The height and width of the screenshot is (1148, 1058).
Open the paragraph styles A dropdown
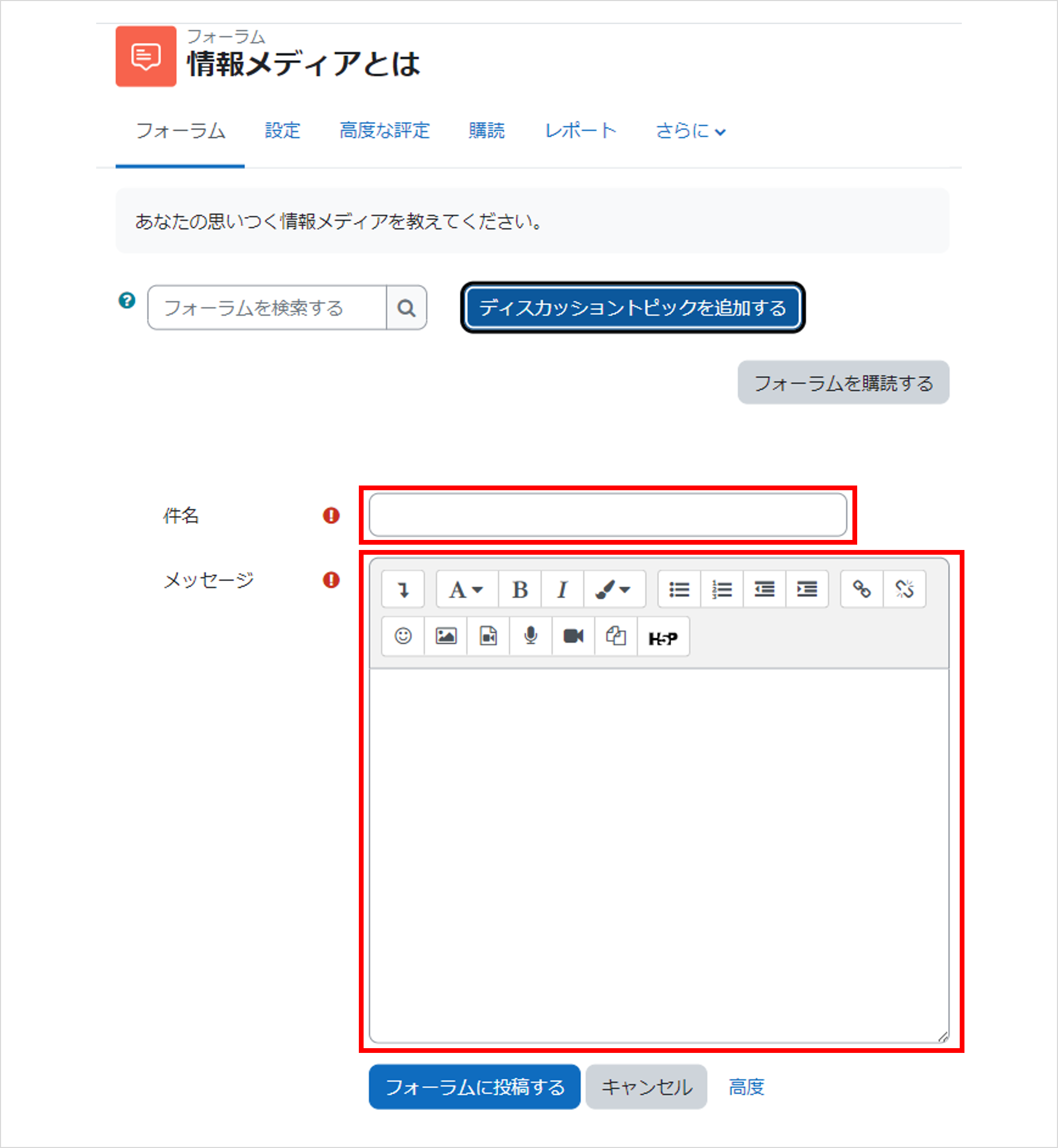pos(467,589)
